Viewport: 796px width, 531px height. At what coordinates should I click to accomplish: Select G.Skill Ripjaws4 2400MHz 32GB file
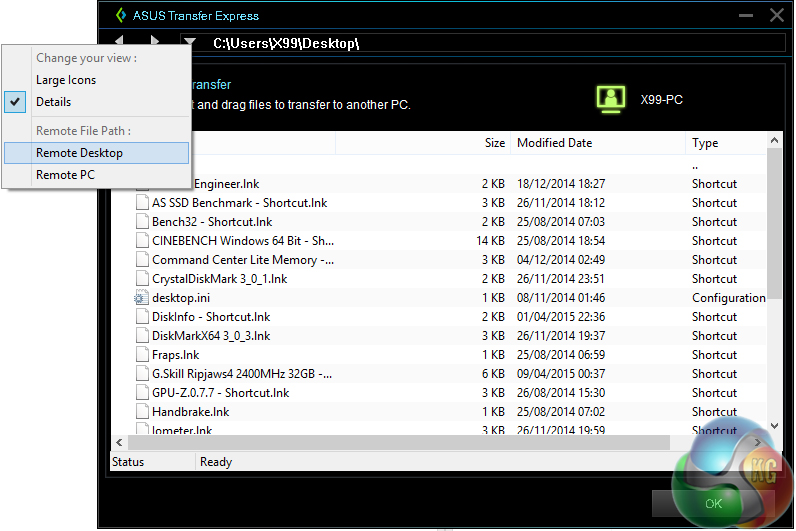coord(242,374)
